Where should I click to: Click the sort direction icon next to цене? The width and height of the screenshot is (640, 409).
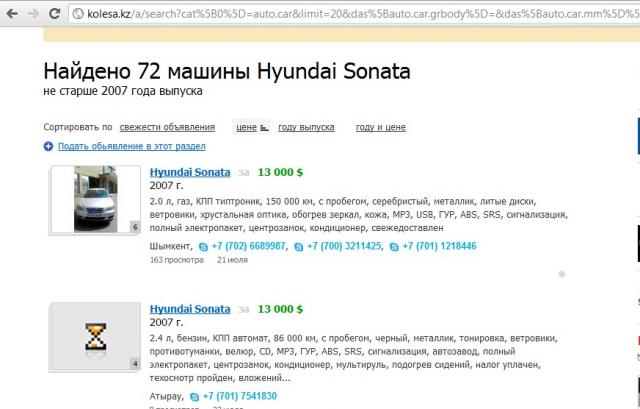point(264,128)
